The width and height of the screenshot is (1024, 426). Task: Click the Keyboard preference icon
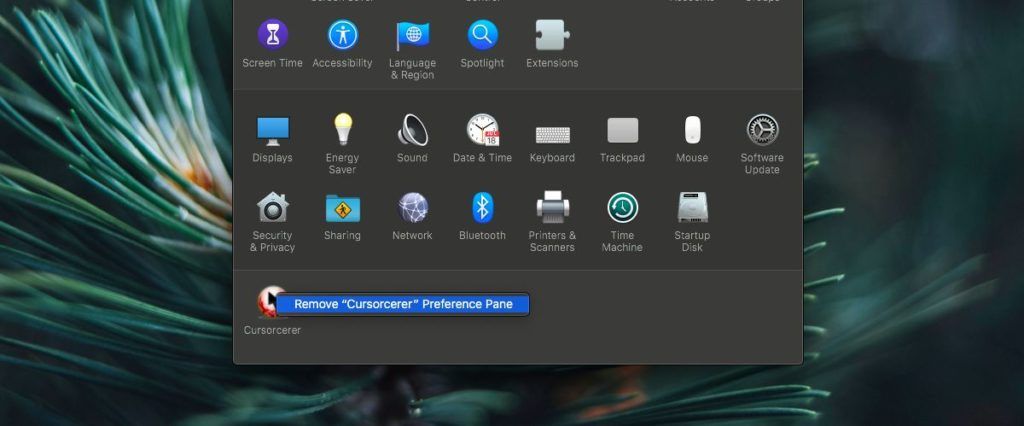pyautogui.click(x=552, y=133)
